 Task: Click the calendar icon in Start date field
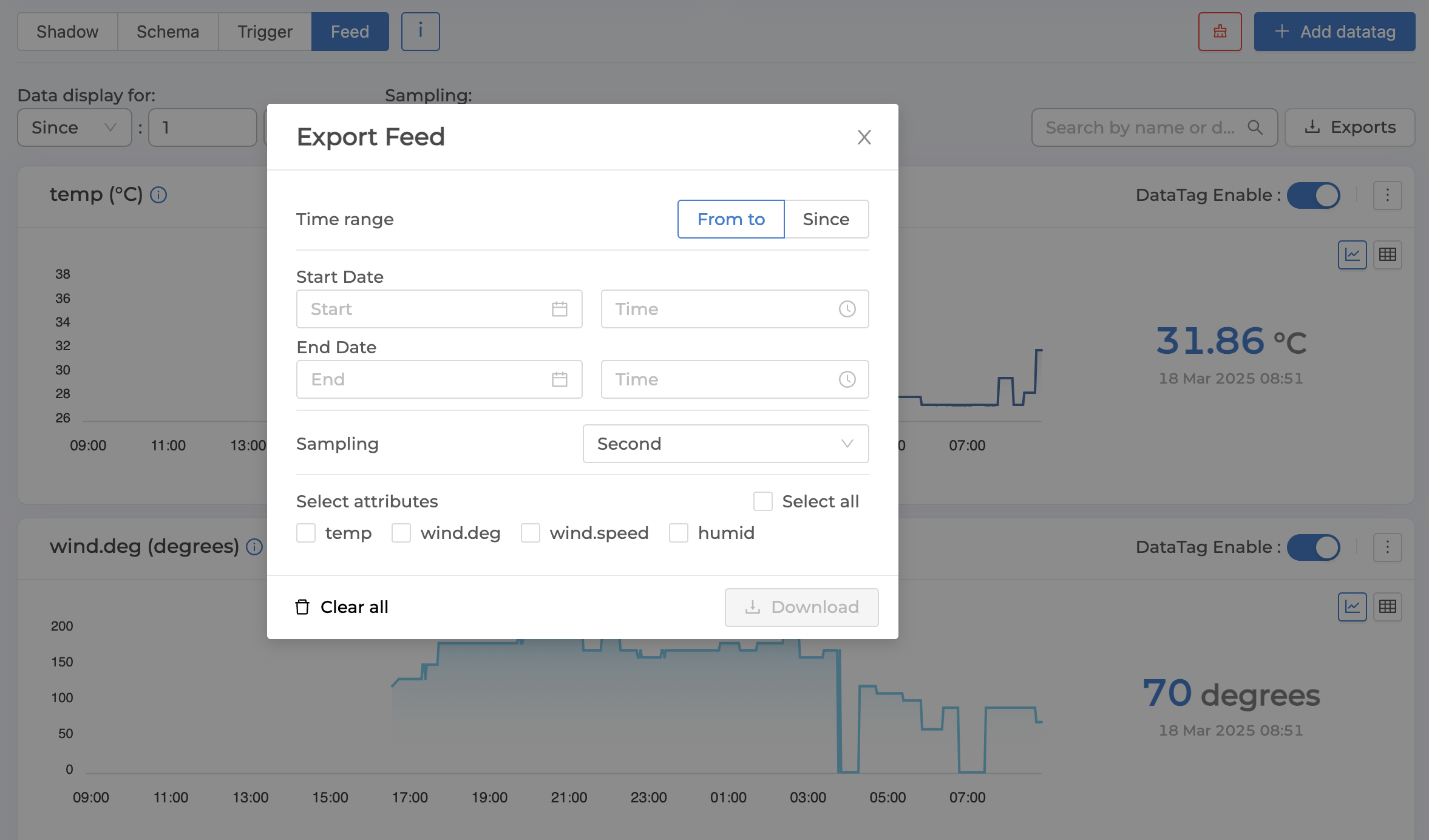point(559,309)
